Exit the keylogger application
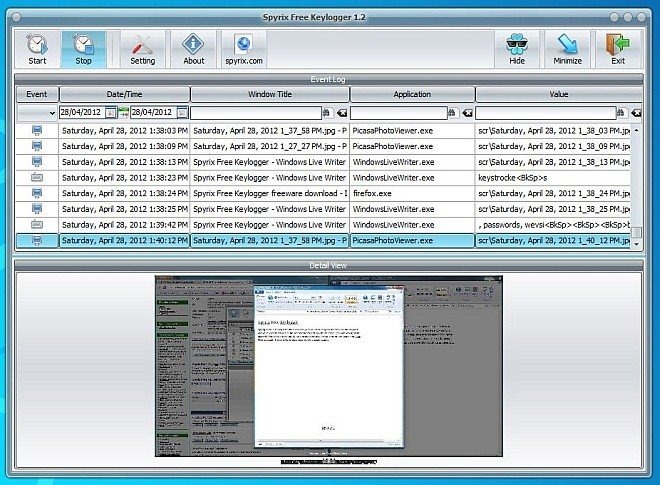Viewport: 660px width, 485px height. click(618, 49)
